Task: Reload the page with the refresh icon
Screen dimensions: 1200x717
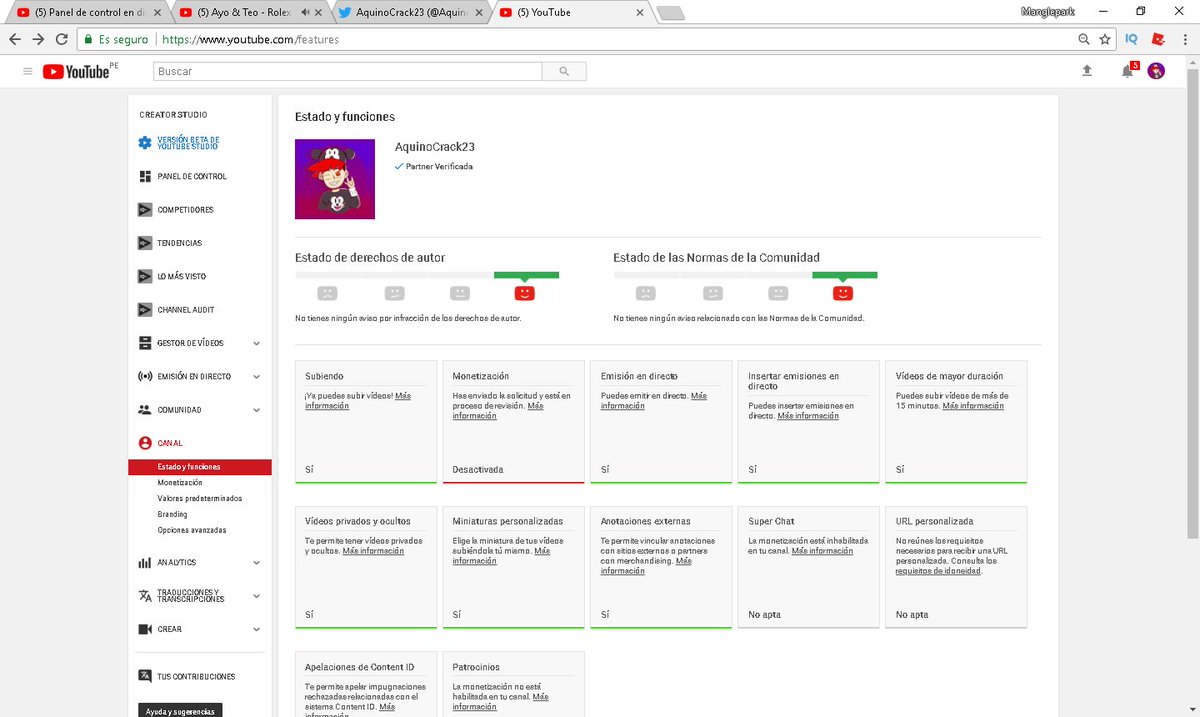Action: pos(62,39)
